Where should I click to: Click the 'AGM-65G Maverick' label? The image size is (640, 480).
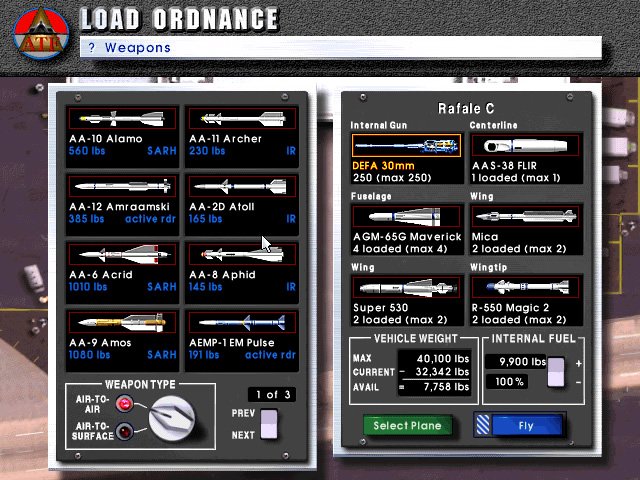point(407,237)
